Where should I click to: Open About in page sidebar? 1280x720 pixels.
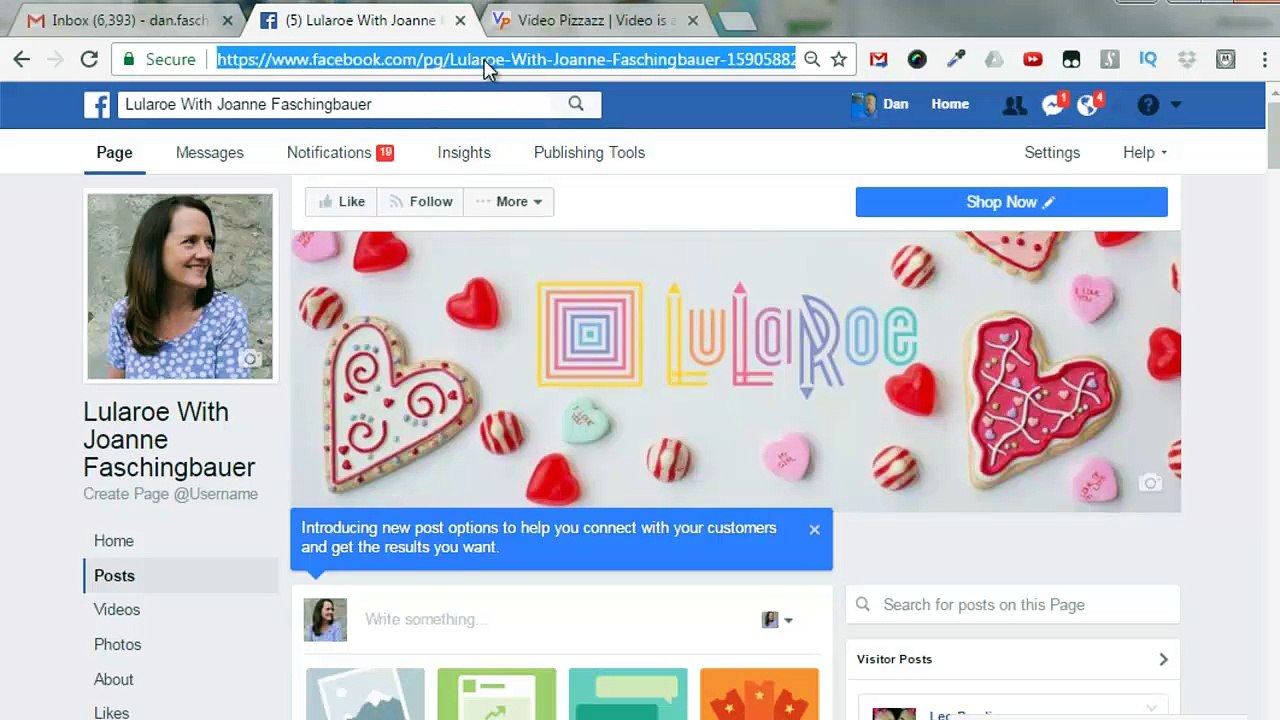click(x=113, y=680)
